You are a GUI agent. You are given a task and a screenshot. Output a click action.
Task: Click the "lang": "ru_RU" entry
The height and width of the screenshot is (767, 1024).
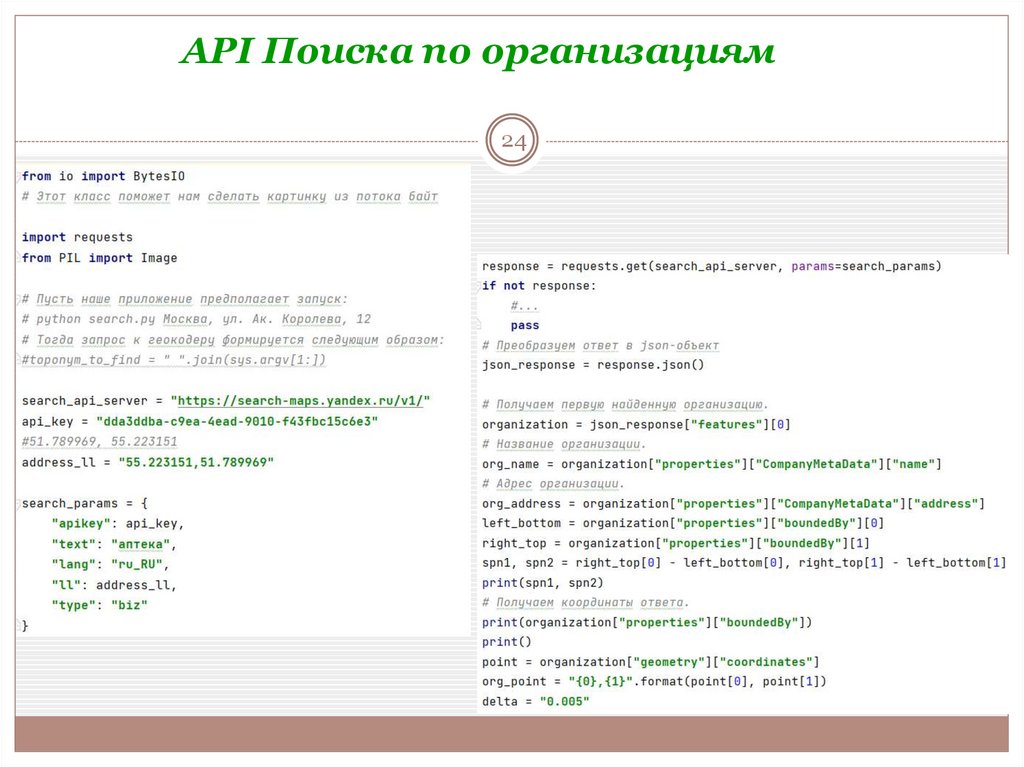point(110,564)
